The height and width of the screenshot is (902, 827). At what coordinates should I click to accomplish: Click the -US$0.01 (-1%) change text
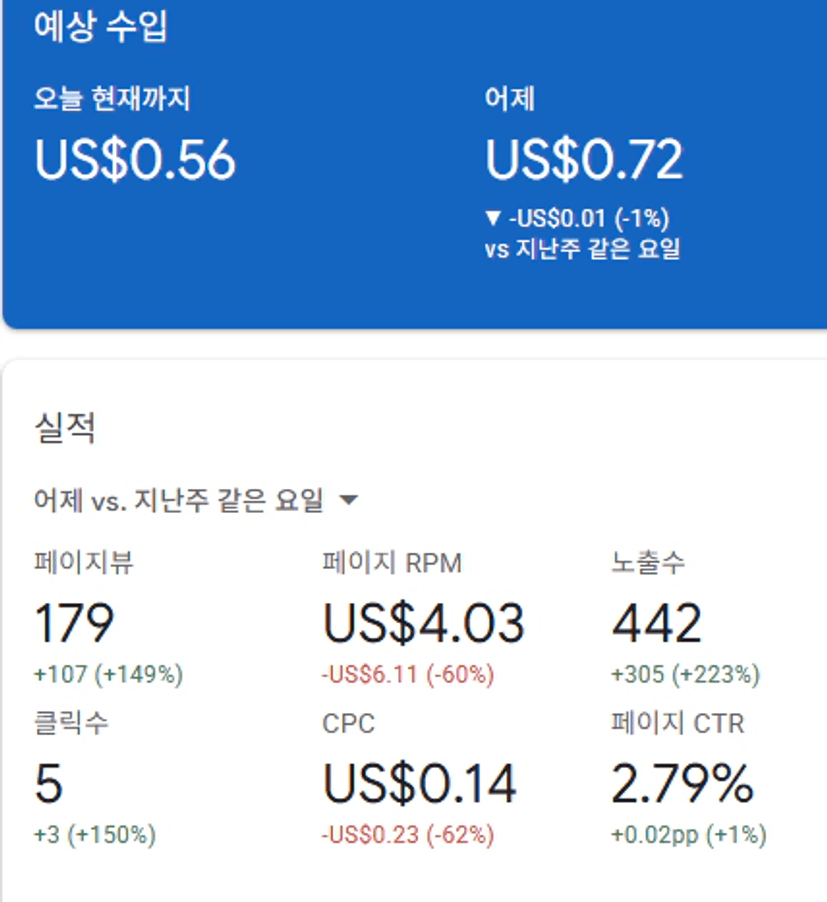pos(586,218)
